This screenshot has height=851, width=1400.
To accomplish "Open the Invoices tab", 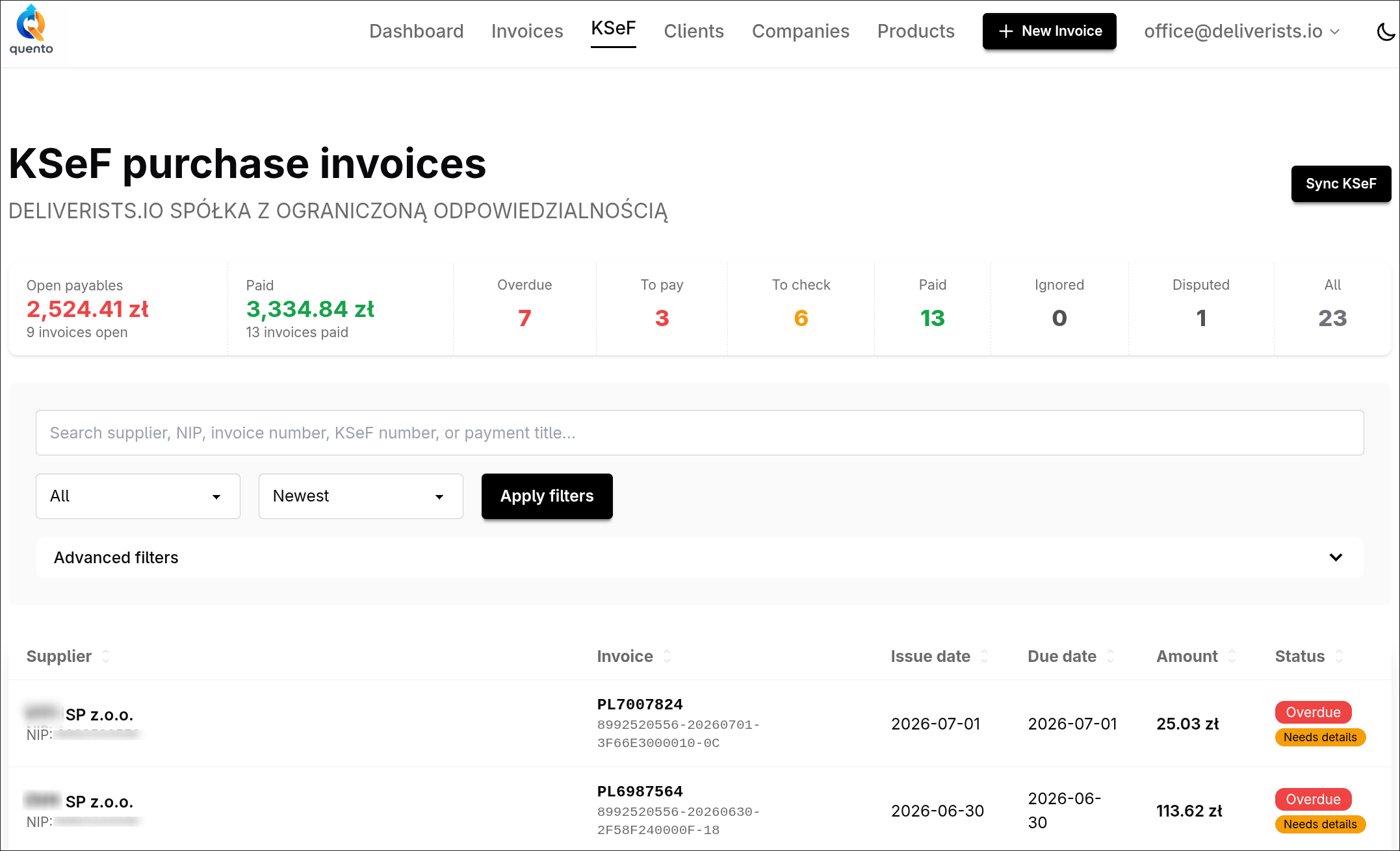I will (x=527, y=31).
